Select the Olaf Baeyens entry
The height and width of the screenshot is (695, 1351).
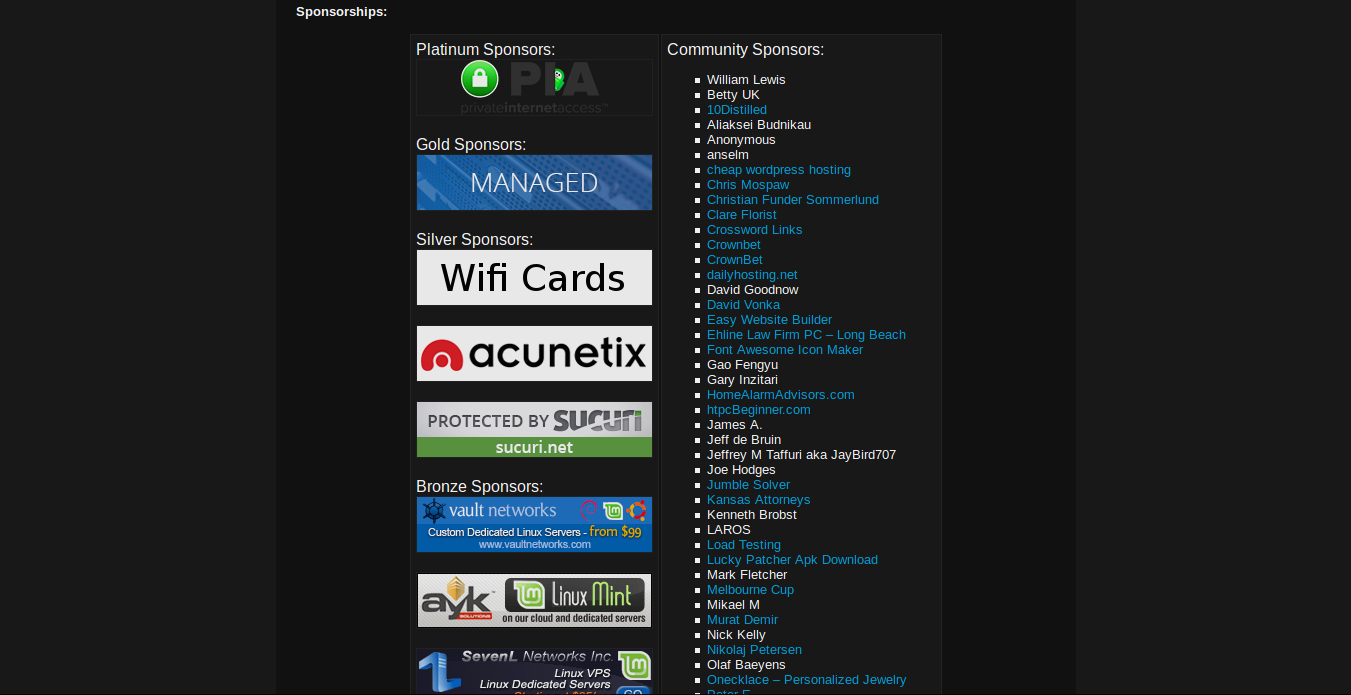click(x=746, y=665)
